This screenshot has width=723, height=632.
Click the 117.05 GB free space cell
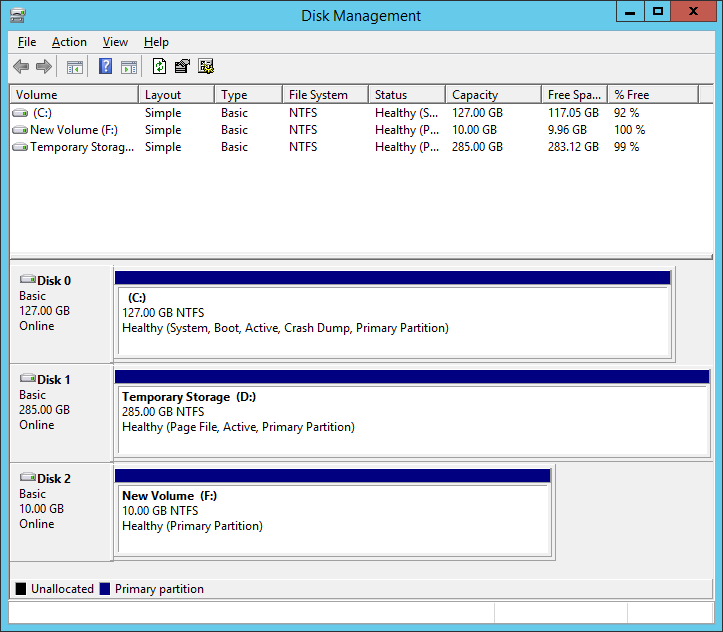(x=573, y=113)
